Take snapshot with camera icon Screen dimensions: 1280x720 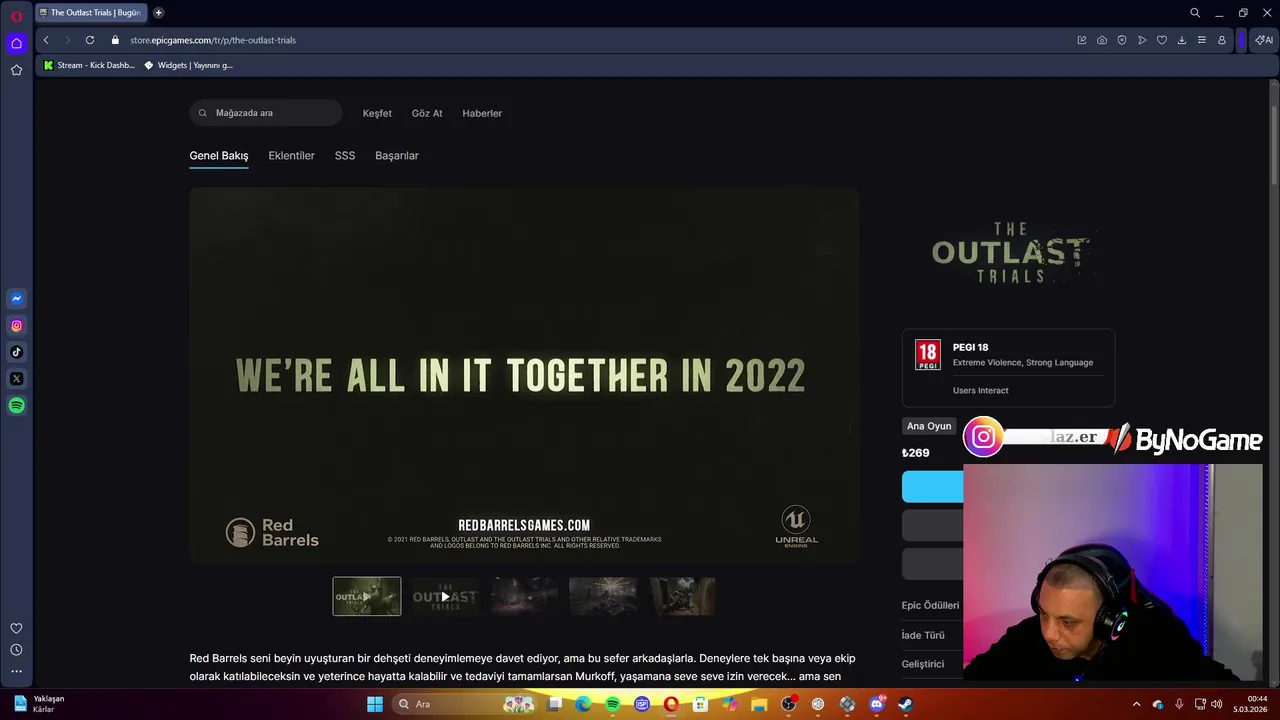(x=1102, y=40)
